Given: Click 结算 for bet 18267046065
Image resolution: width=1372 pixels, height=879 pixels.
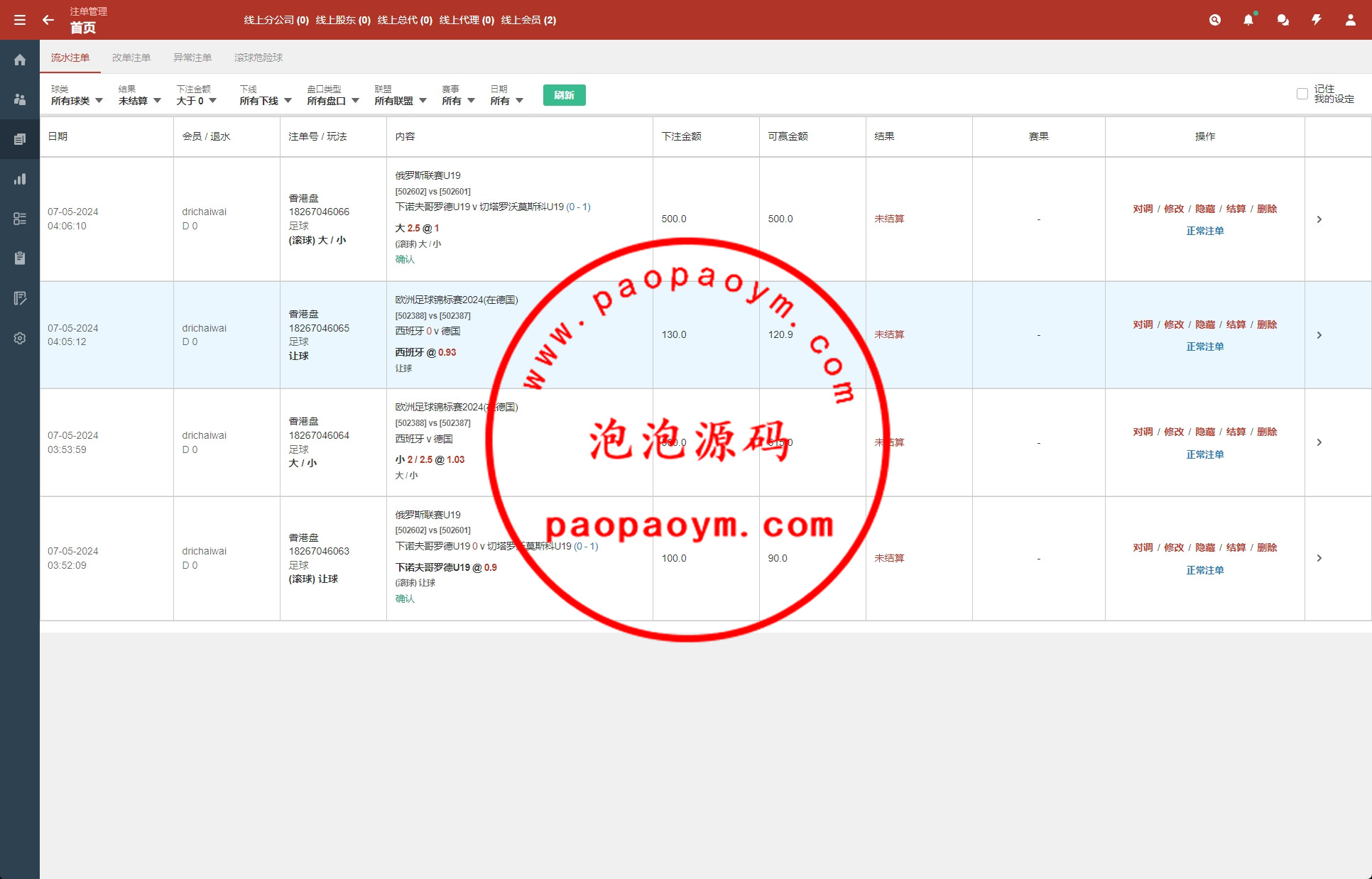Looking at the screenshot, I should pos(1236,324).
